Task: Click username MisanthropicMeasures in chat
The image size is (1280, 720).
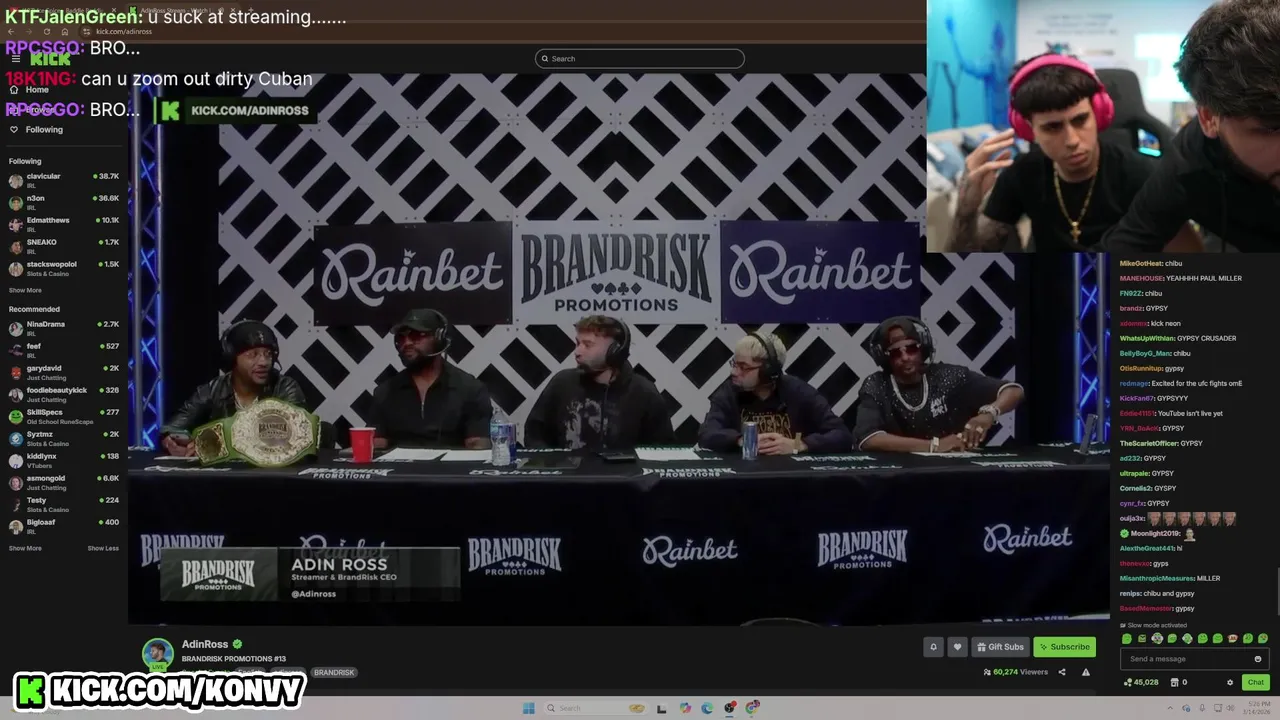Action: point(1157,578)
